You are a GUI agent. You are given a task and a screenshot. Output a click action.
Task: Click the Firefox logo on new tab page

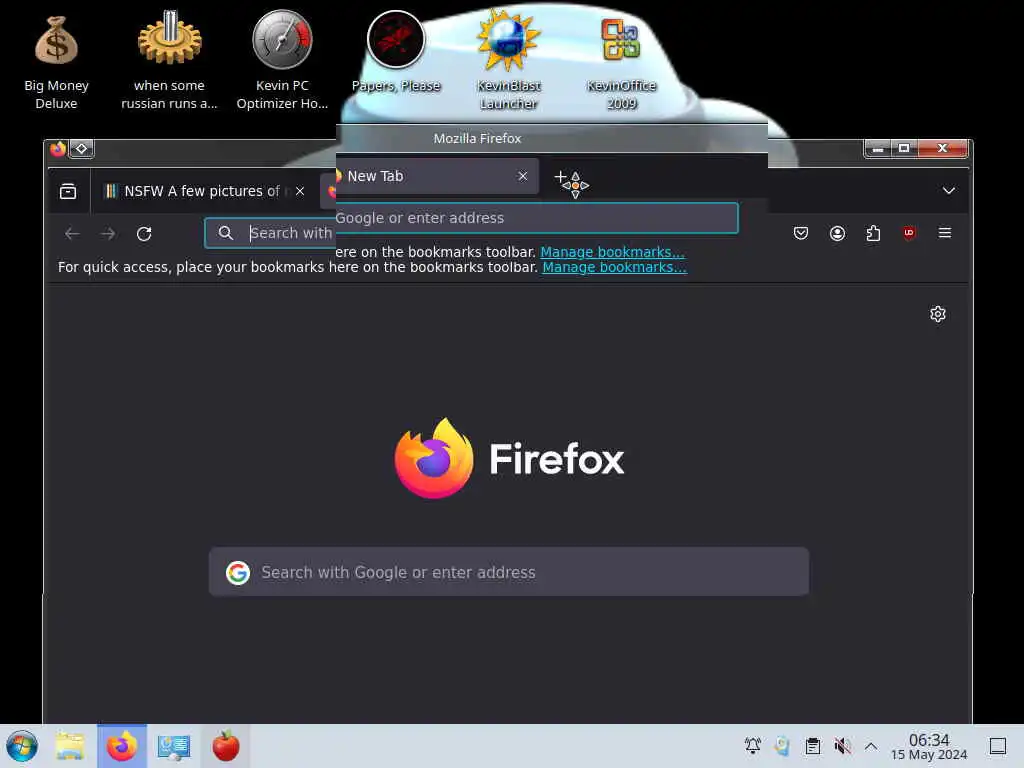509,458
